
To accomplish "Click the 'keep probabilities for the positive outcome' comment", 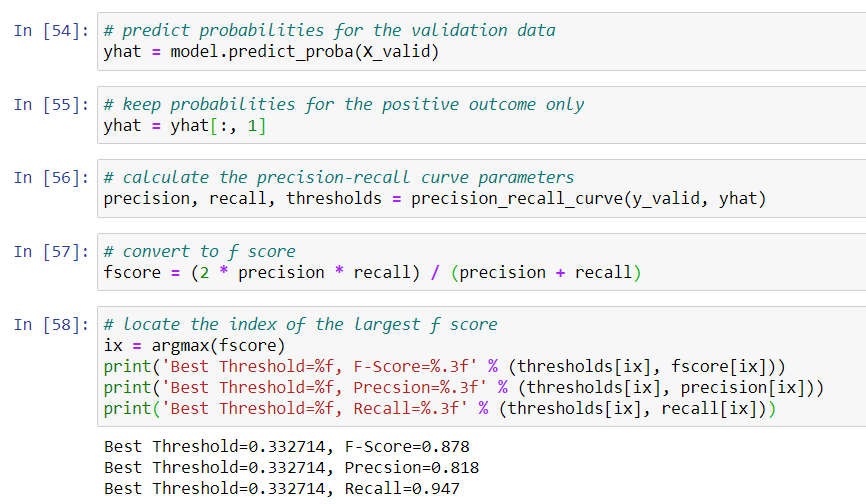I will [344, 104].
